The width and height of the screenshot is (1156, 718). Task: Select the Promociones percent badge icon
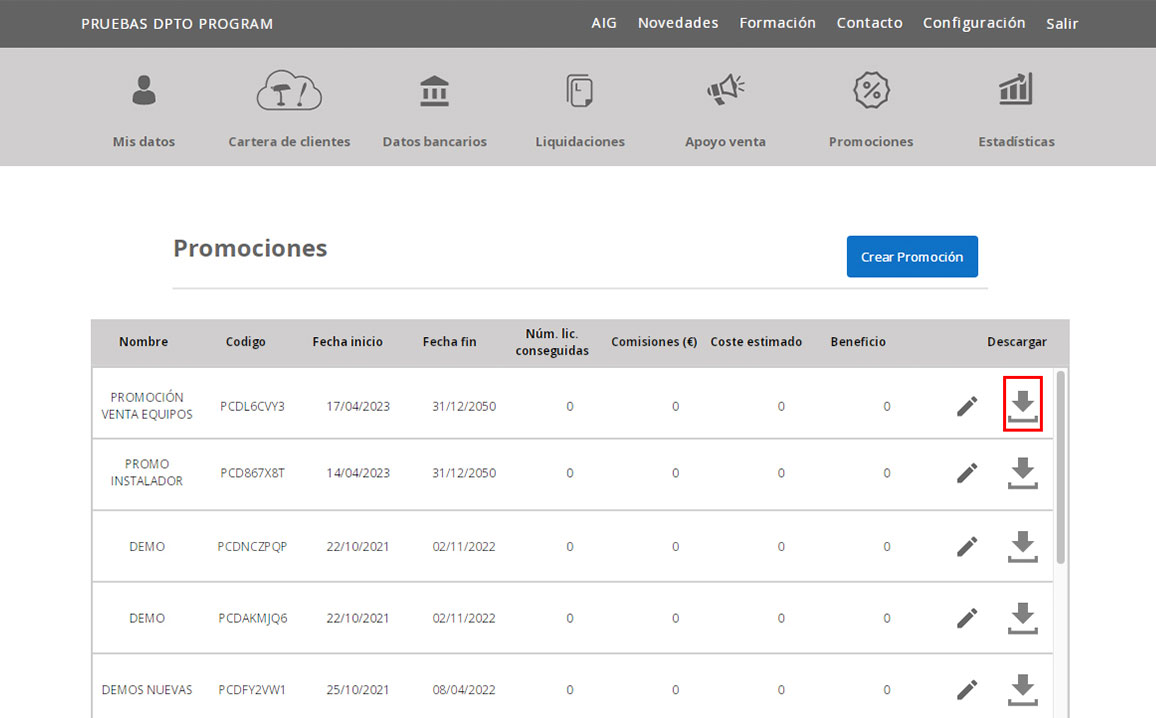870,91
